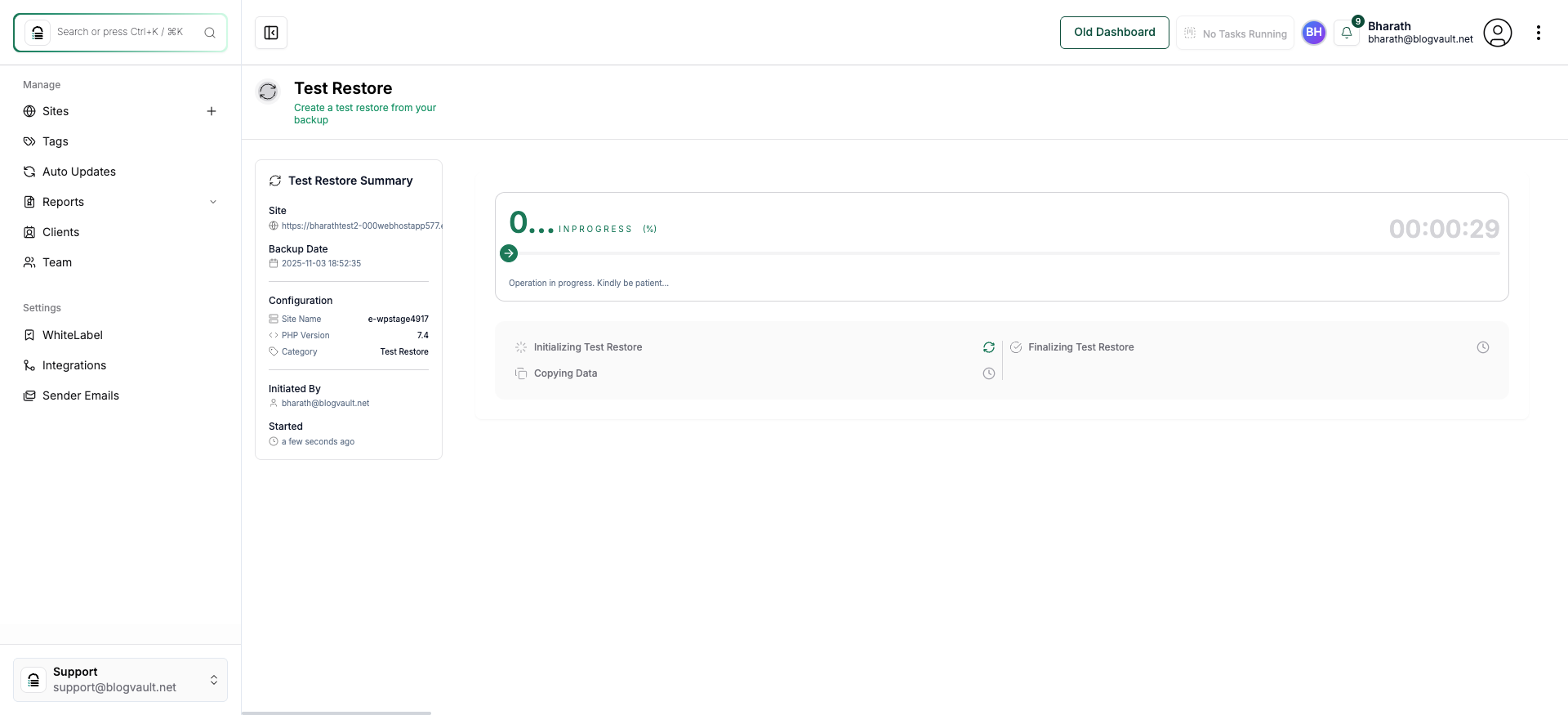Collapse the sidebar with the panel toggle icon
The width and height of the screenshot is (1568, 715).
click(271, 33)
